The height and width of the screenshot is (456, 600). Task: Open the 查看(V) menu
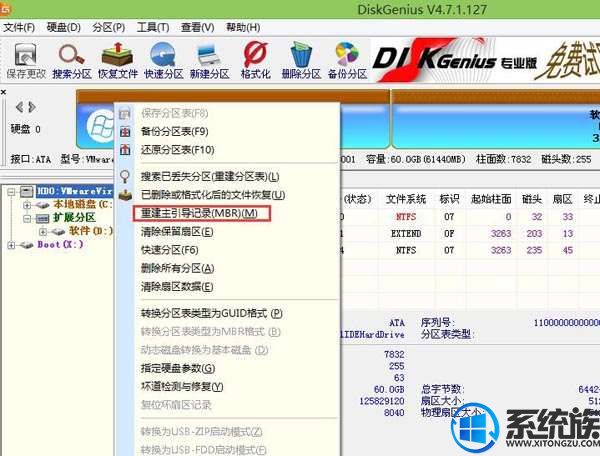pyautogui.click(x=197, y=28)
